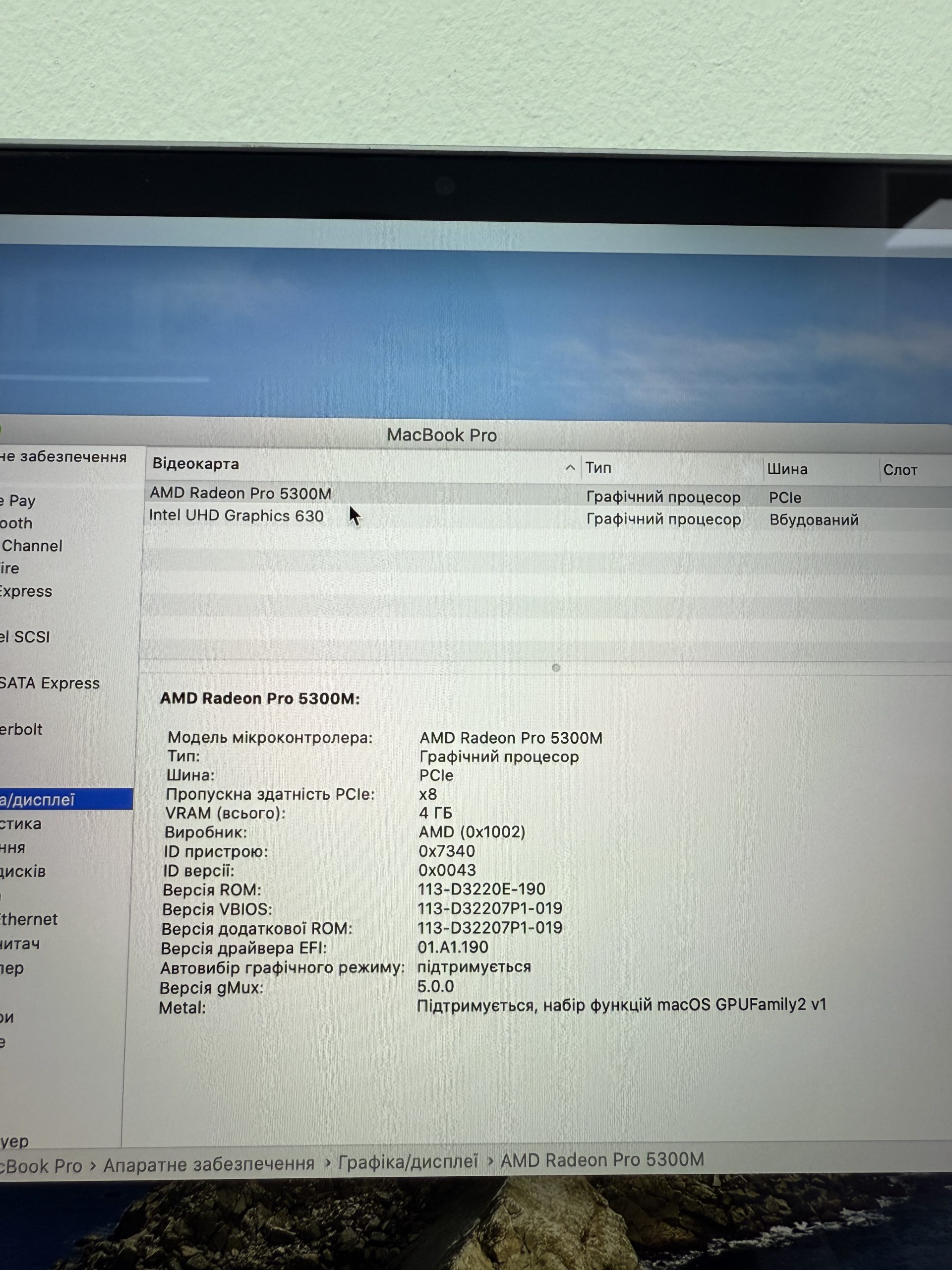This screenshot has width=952, height=1270.
Task: Click the Metal support value GPUFamily2 v1
Action: [x=621, y=1005]
